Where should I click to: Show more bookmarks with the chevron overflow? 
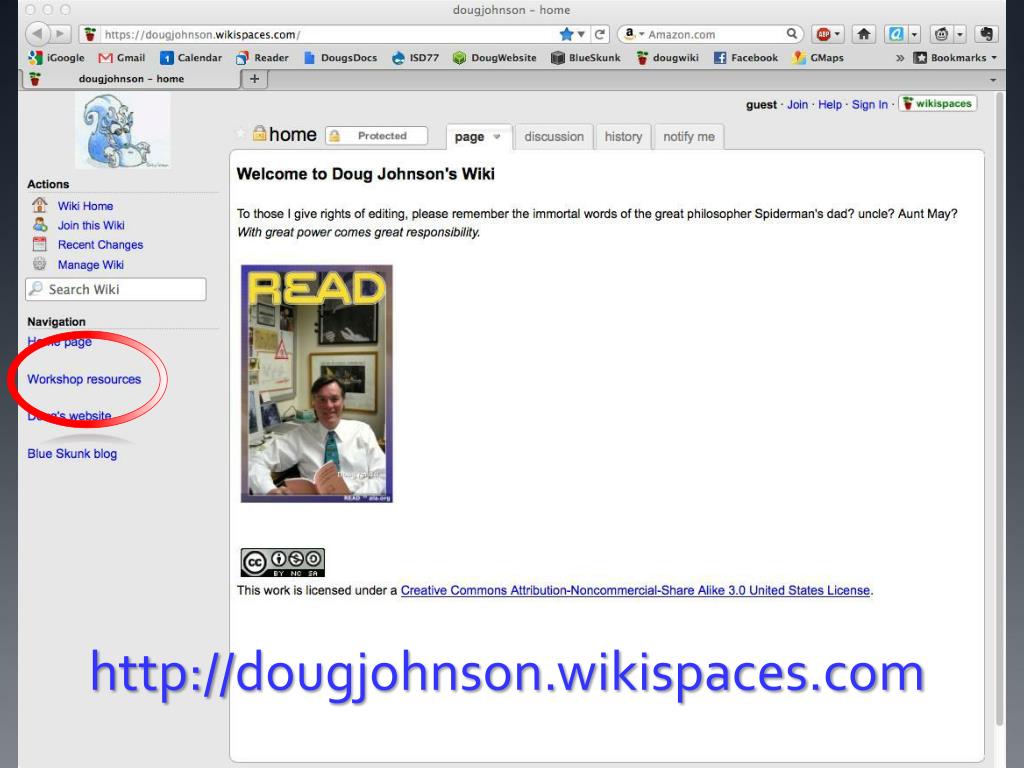900,57
